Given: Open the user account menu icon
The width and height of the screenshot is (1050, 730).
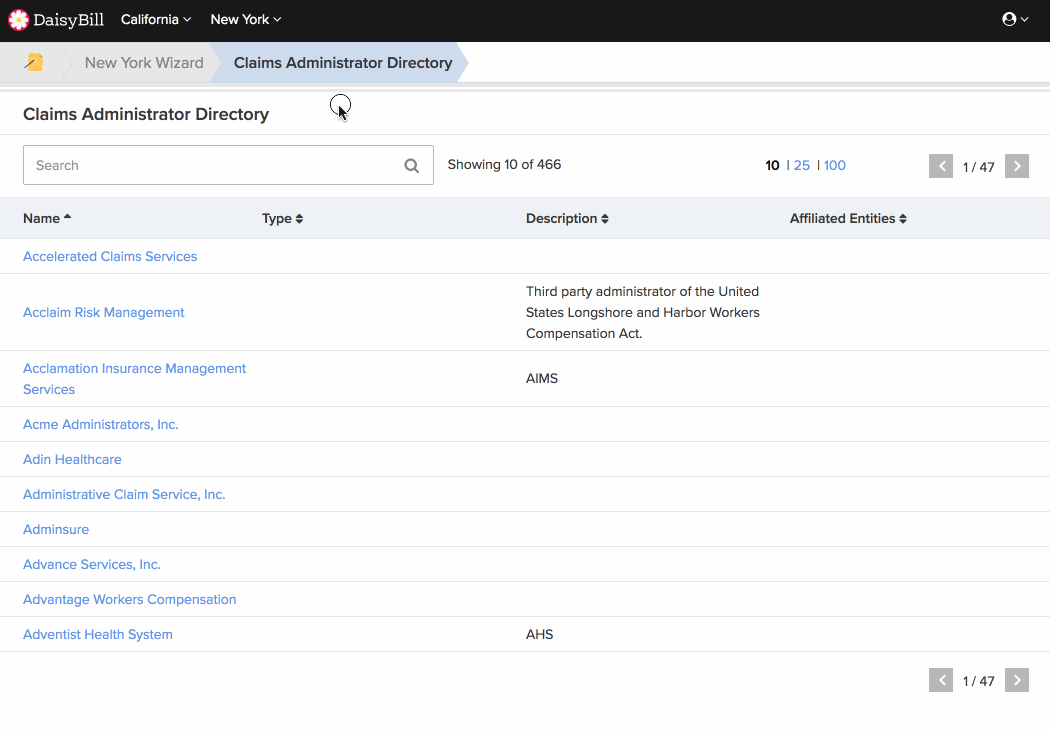Looking at the screenshot, I should [x=1015, y=19].
